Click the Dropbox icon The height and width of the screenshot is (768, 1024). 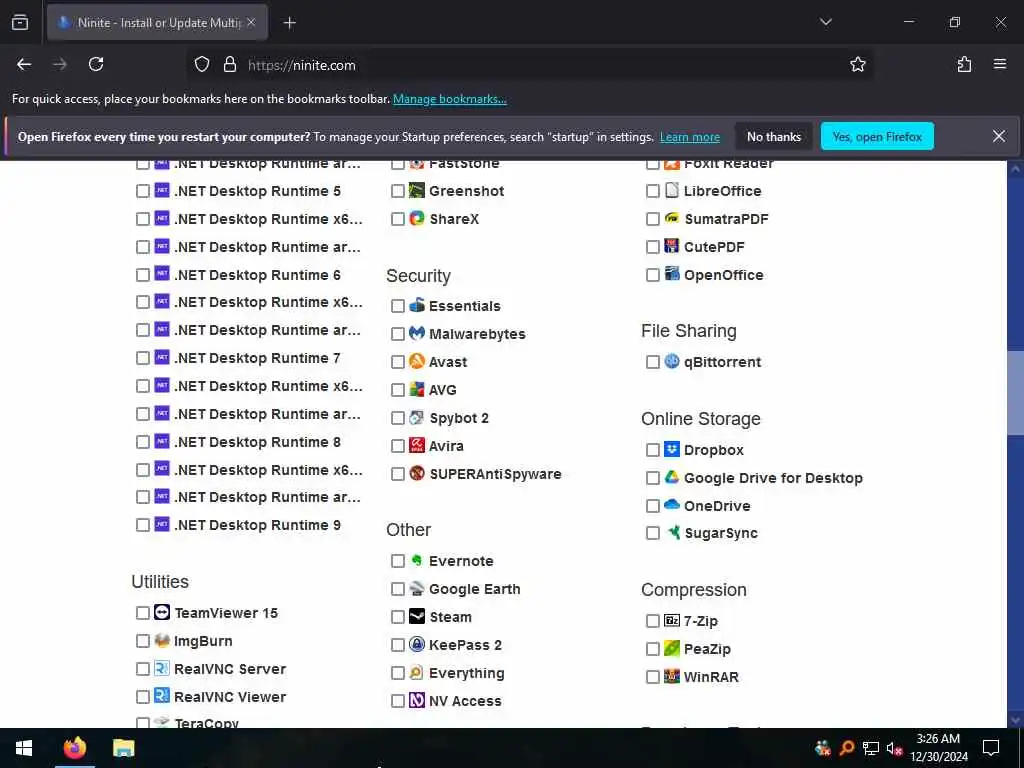coord(672,449)
